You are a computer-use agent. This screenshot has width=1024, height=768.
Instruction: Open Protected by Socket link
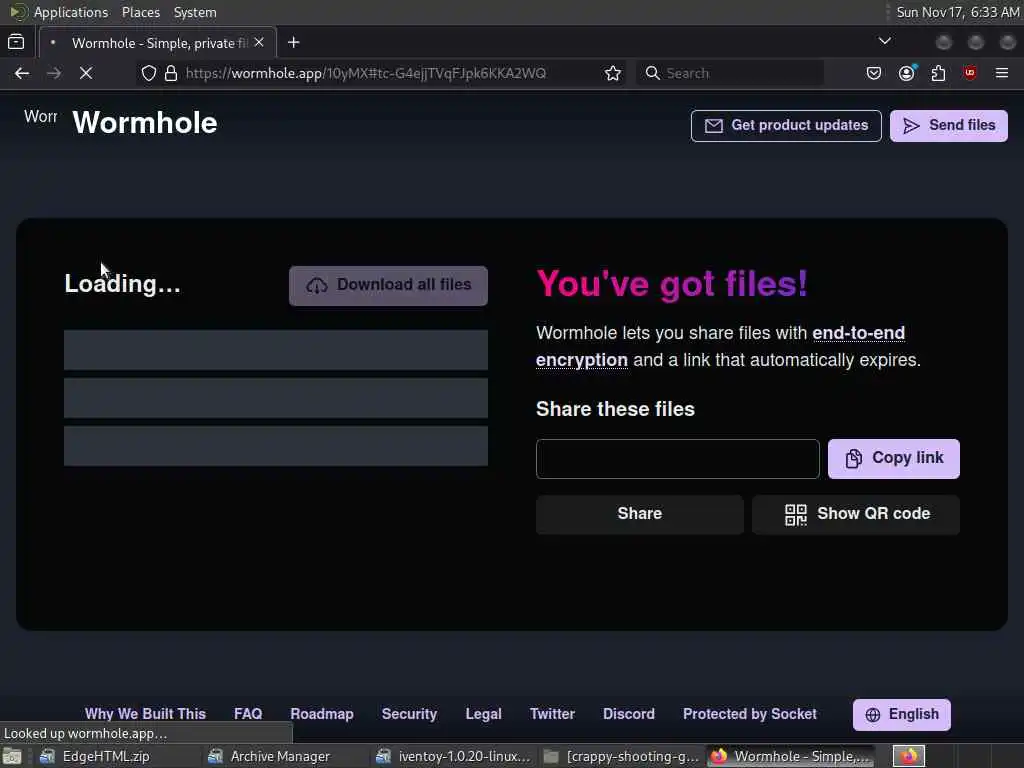[x=750, y=714]
